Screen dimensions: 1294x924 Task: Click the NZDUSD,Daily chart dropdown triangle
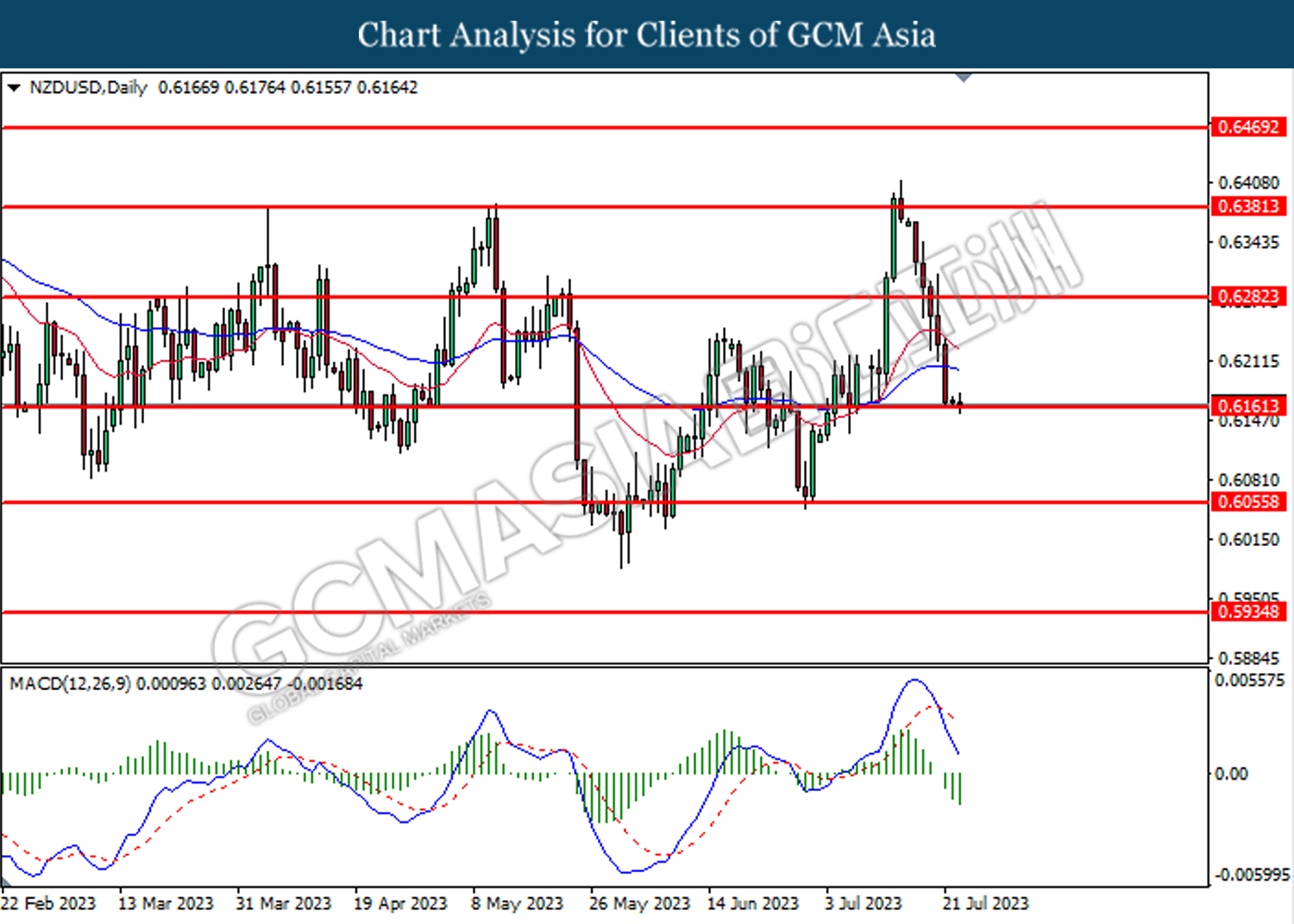point(14,88)
